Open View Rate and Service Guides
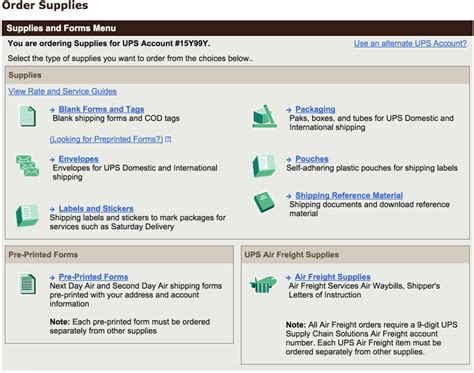Viewport: 474px width, 373px height. 63,91
